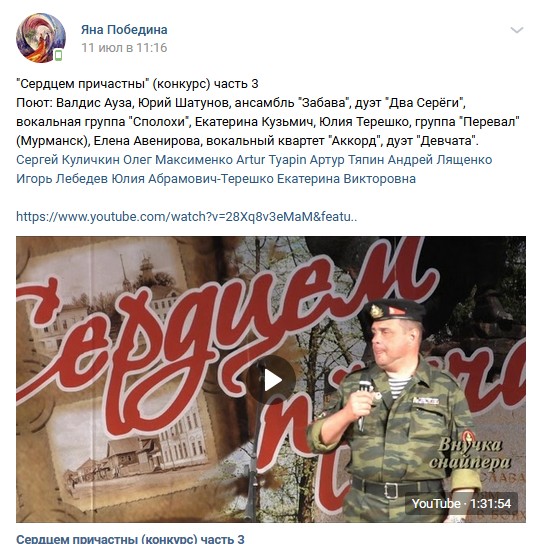This screenshot has width=540, height=544.
Task: Click the Внучка снайпера caption on video
Action: tap(470, 453)
